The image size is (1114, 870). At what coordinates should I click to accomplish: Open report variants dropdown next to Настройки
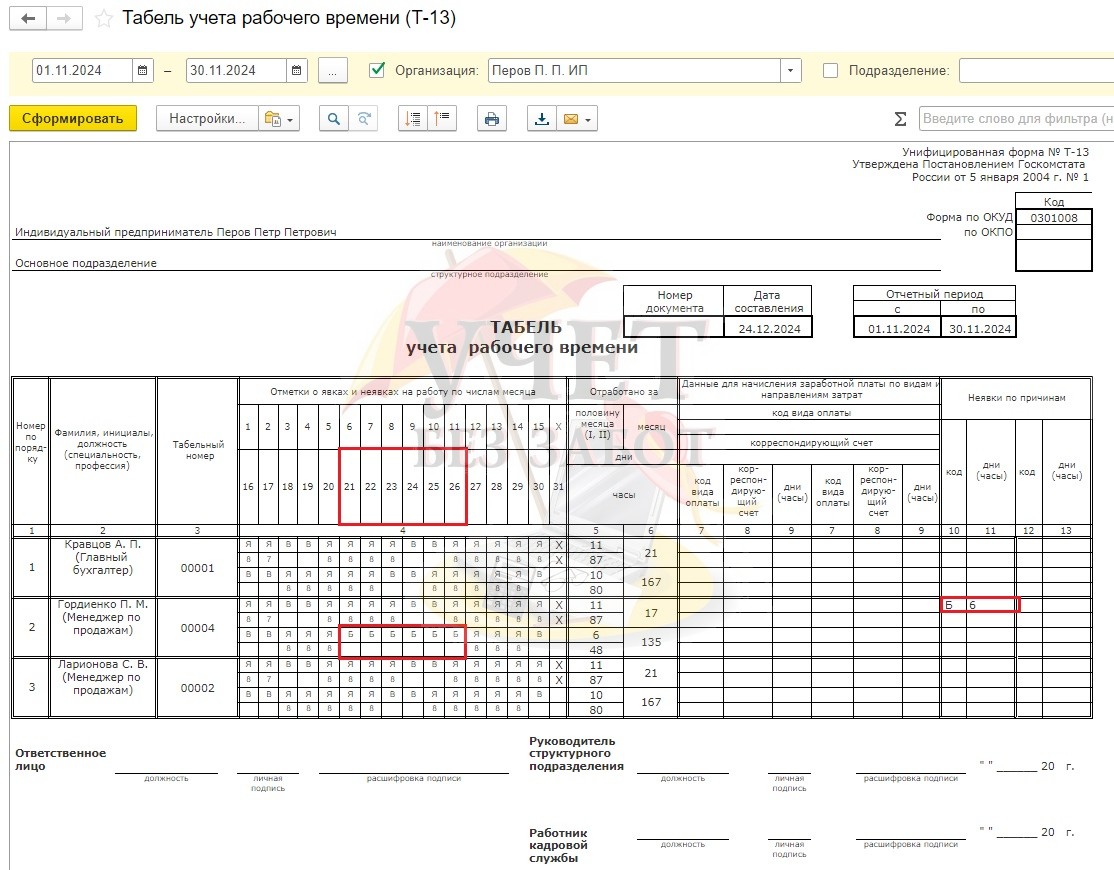click(279, 119)
